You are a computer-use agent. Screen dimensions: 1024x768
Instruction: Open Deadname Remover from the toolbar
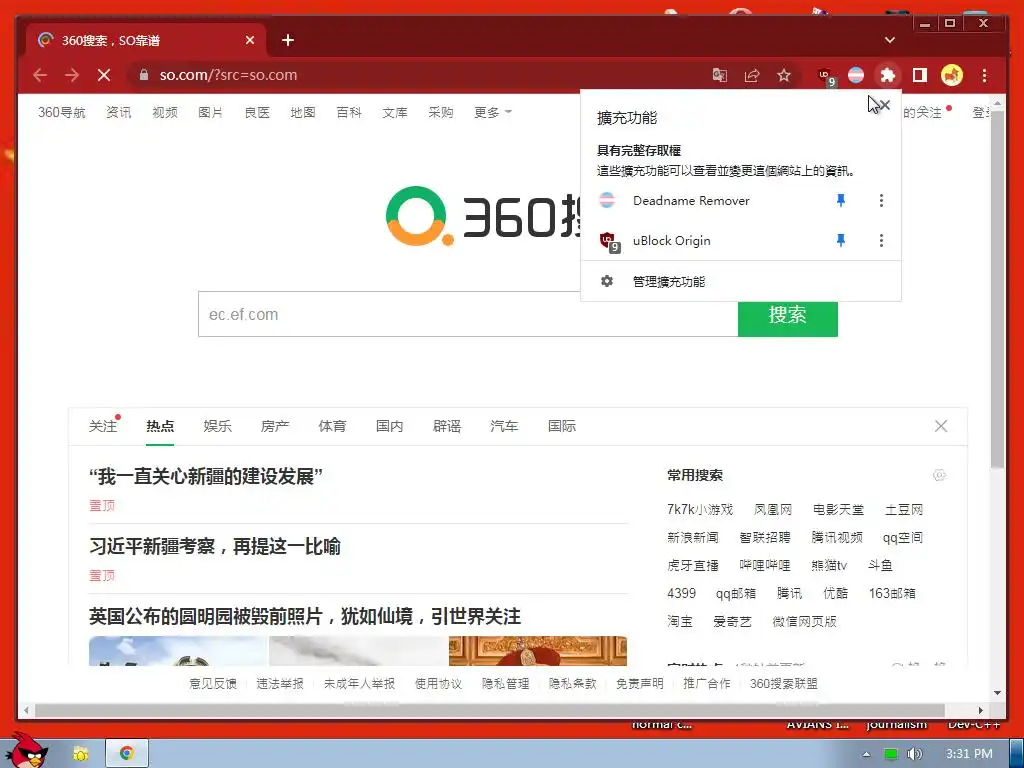856,76
